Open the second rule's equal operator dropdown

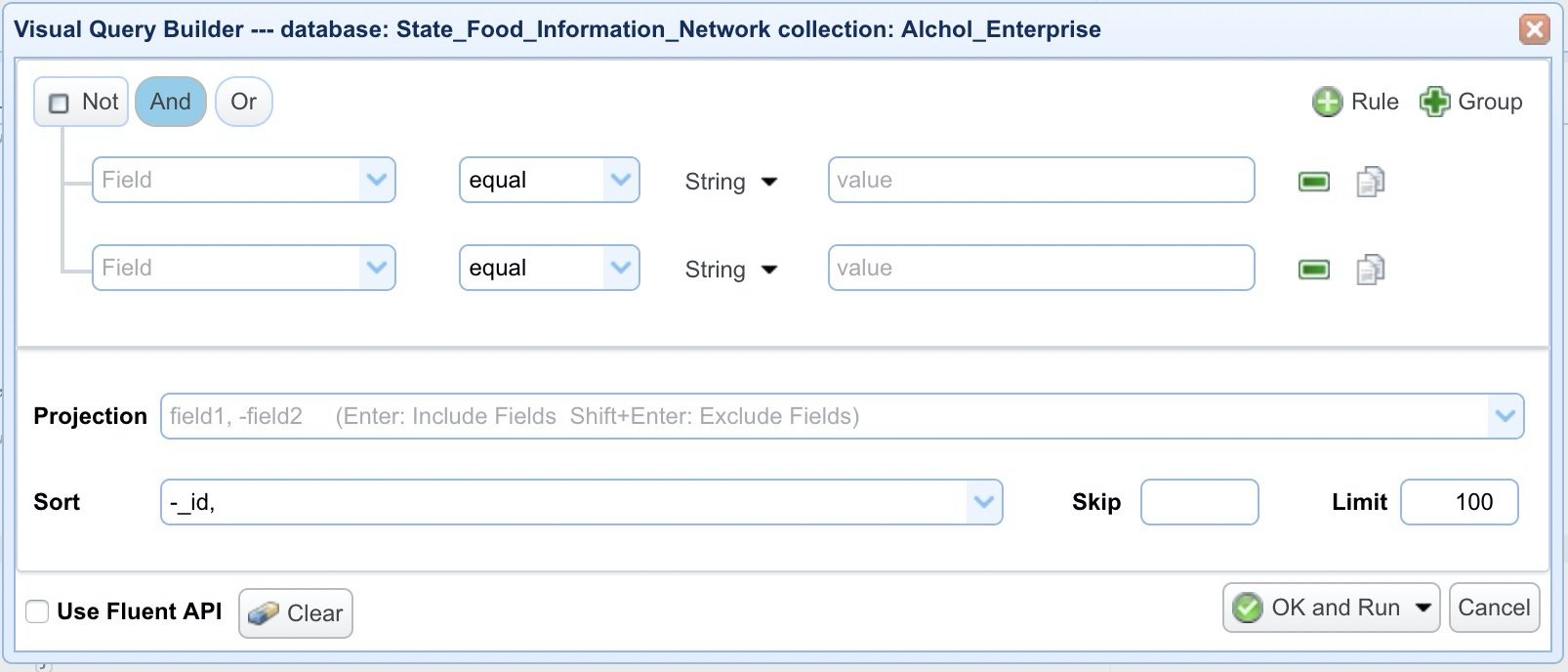[620, 268]
